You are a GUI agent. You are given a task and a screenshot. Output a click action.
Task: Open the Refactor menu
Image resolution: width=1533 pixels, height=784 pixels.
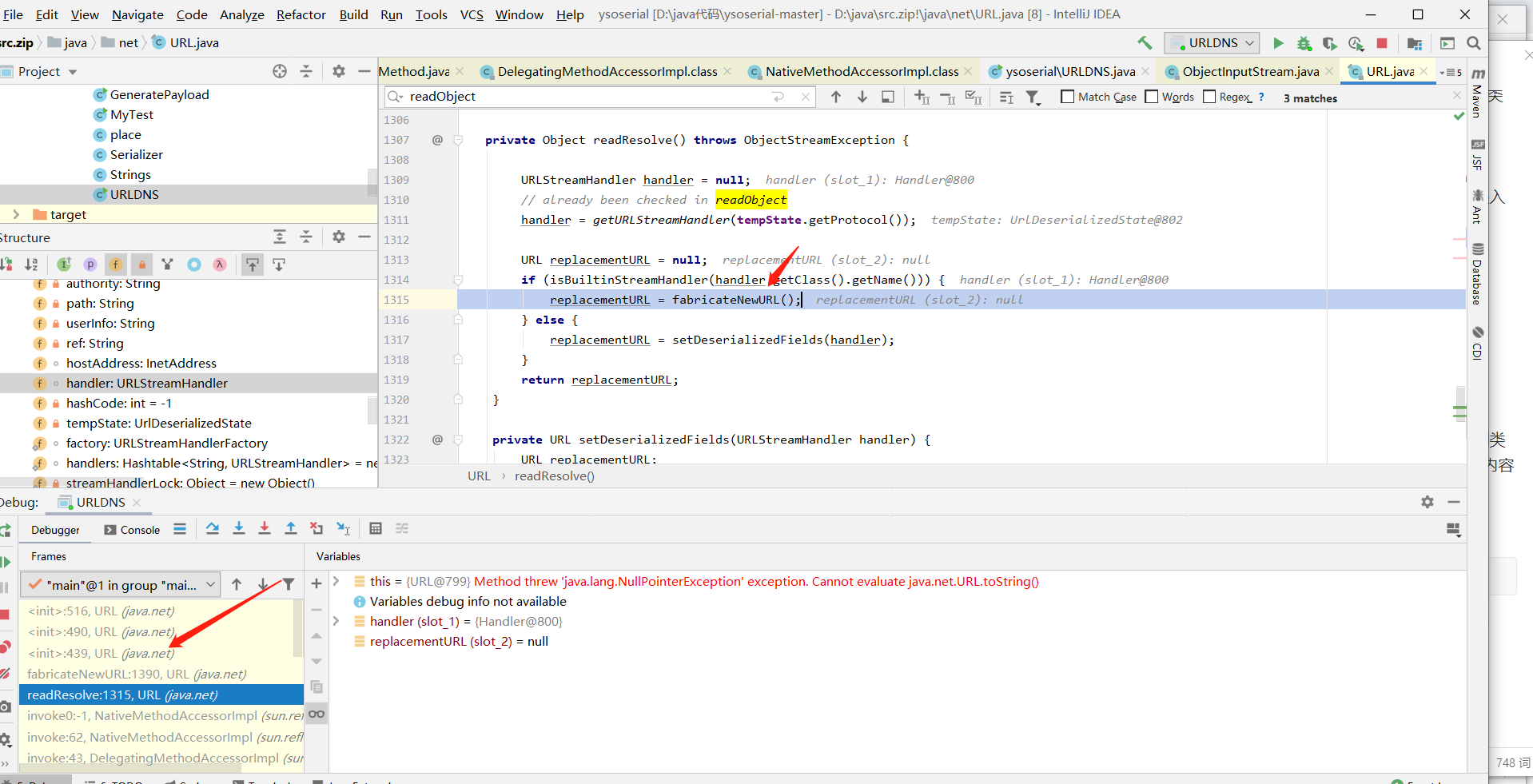301,14
